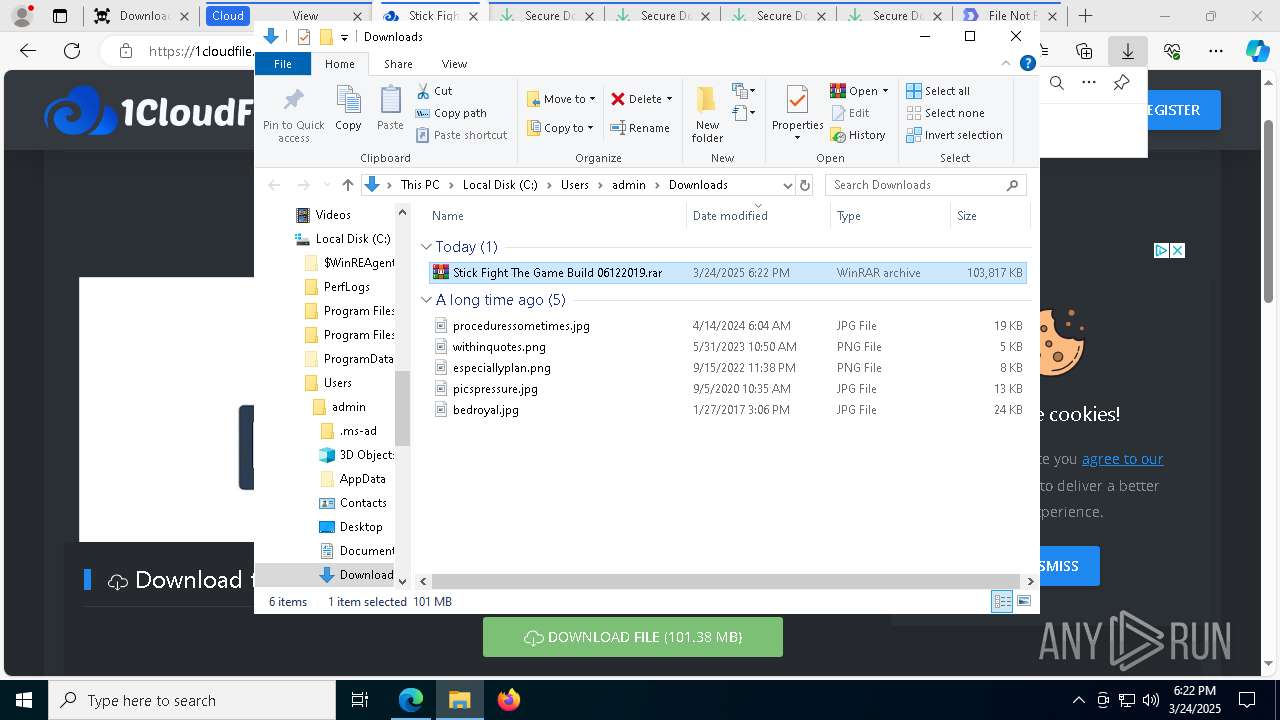Image resolution: width=1280 pixels, height=720 pixels.
Task: Collapse the ribbon with the chevron
Action: coord(1006,63)
